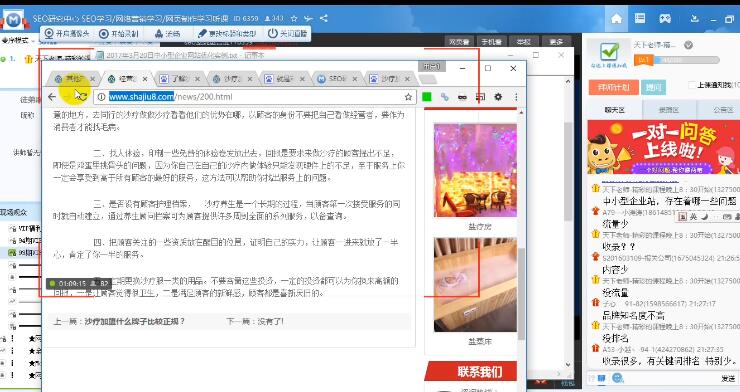Click the chat message 品牌知名度不高
Screen dimensions: 740x392
point(633,315)
